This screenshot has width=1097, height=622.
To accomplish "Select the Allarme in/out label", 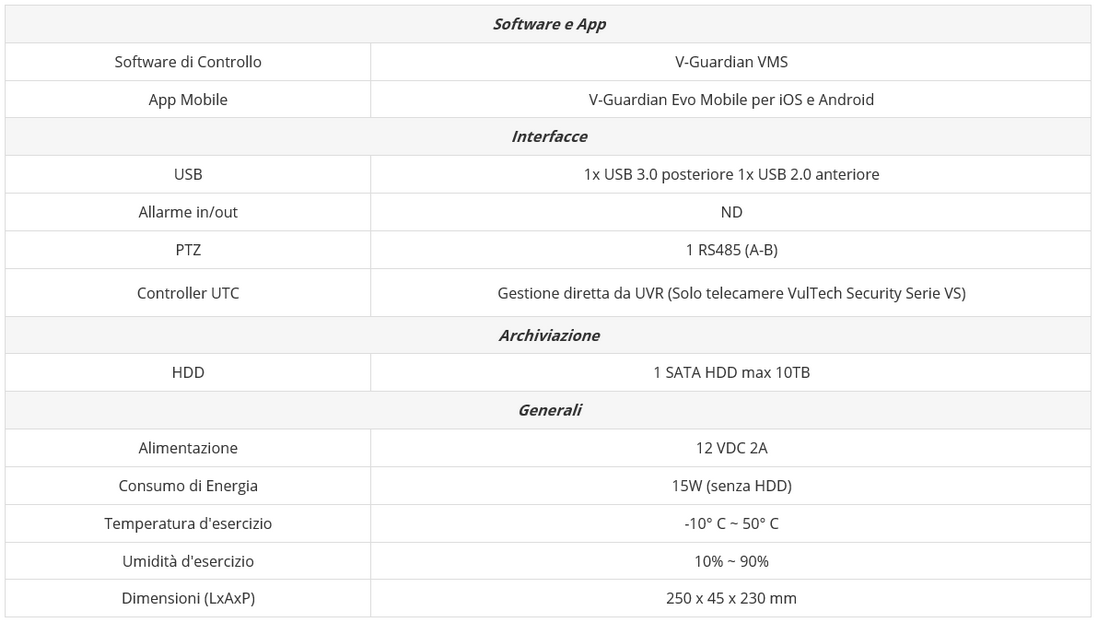I will [x=188, y=212].
